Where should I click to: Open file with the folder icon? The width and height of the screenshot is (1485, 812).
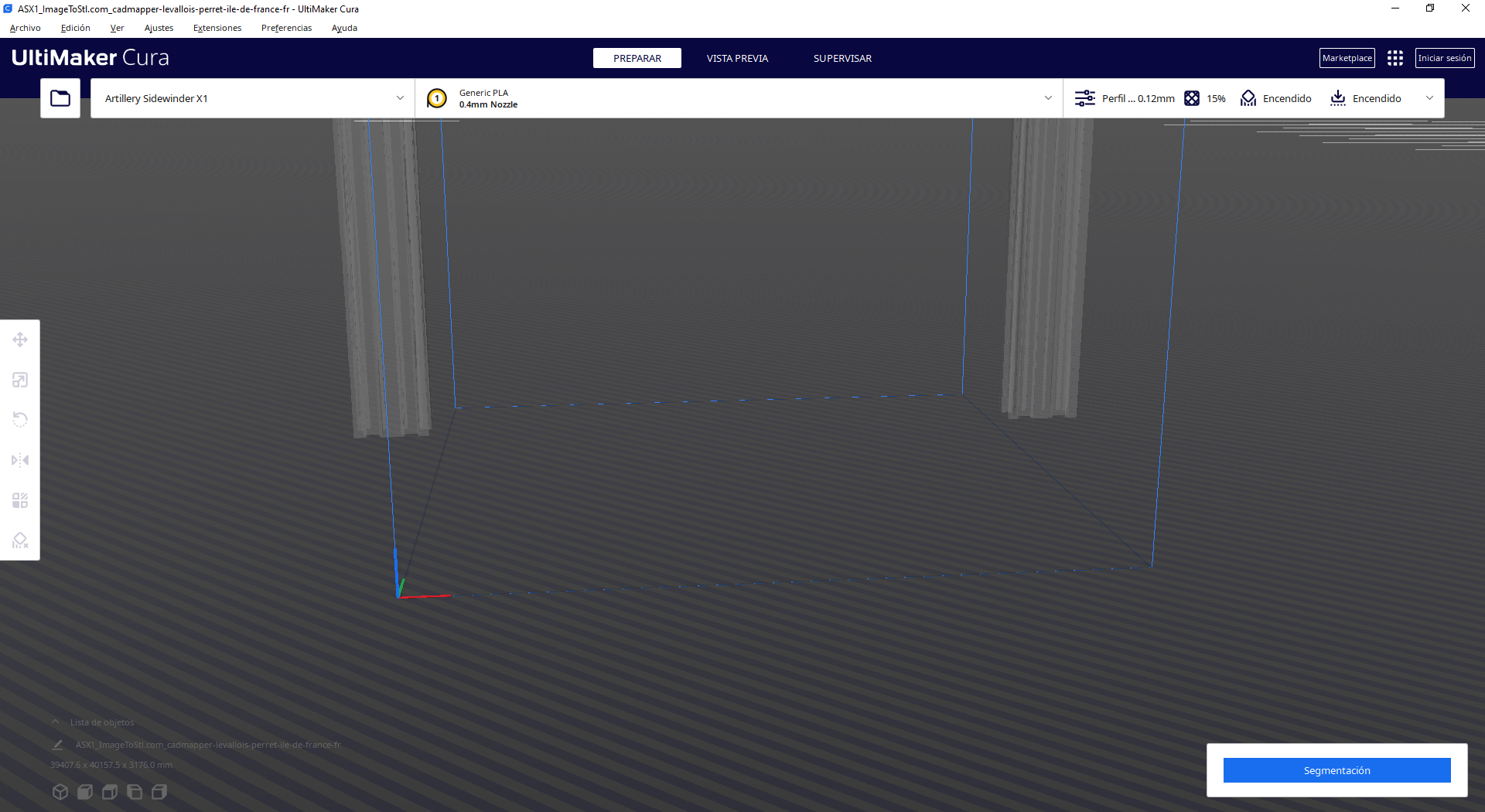(60, 98)
